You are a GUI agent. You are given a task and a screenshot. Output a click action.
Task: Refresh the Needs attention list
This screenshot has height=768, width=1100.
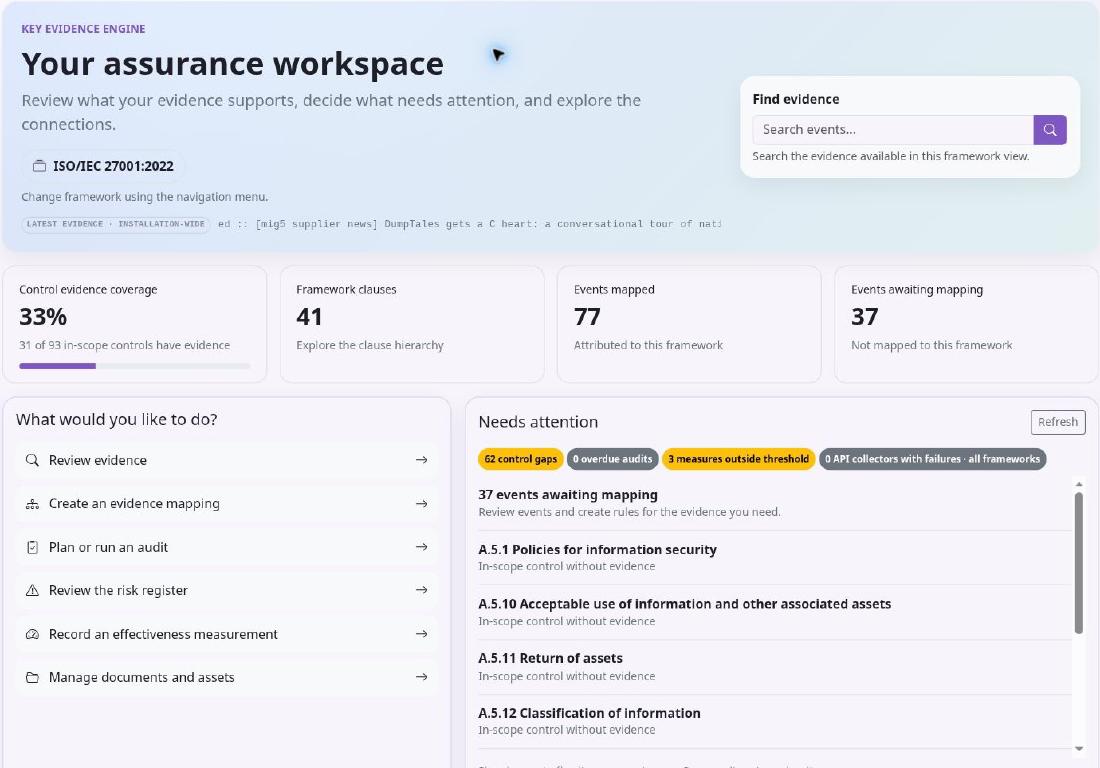tap(1058, 422)
